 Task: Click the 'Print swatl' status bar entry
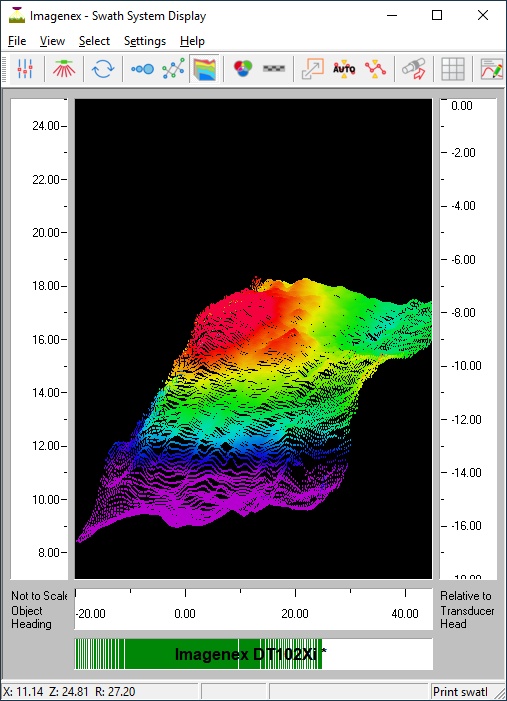[460, 692]
